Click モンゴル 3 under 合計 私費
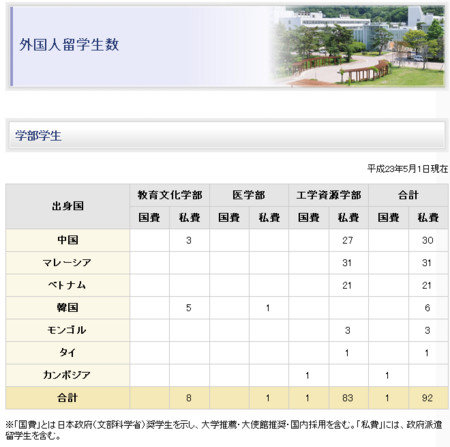 click(427, 331)
